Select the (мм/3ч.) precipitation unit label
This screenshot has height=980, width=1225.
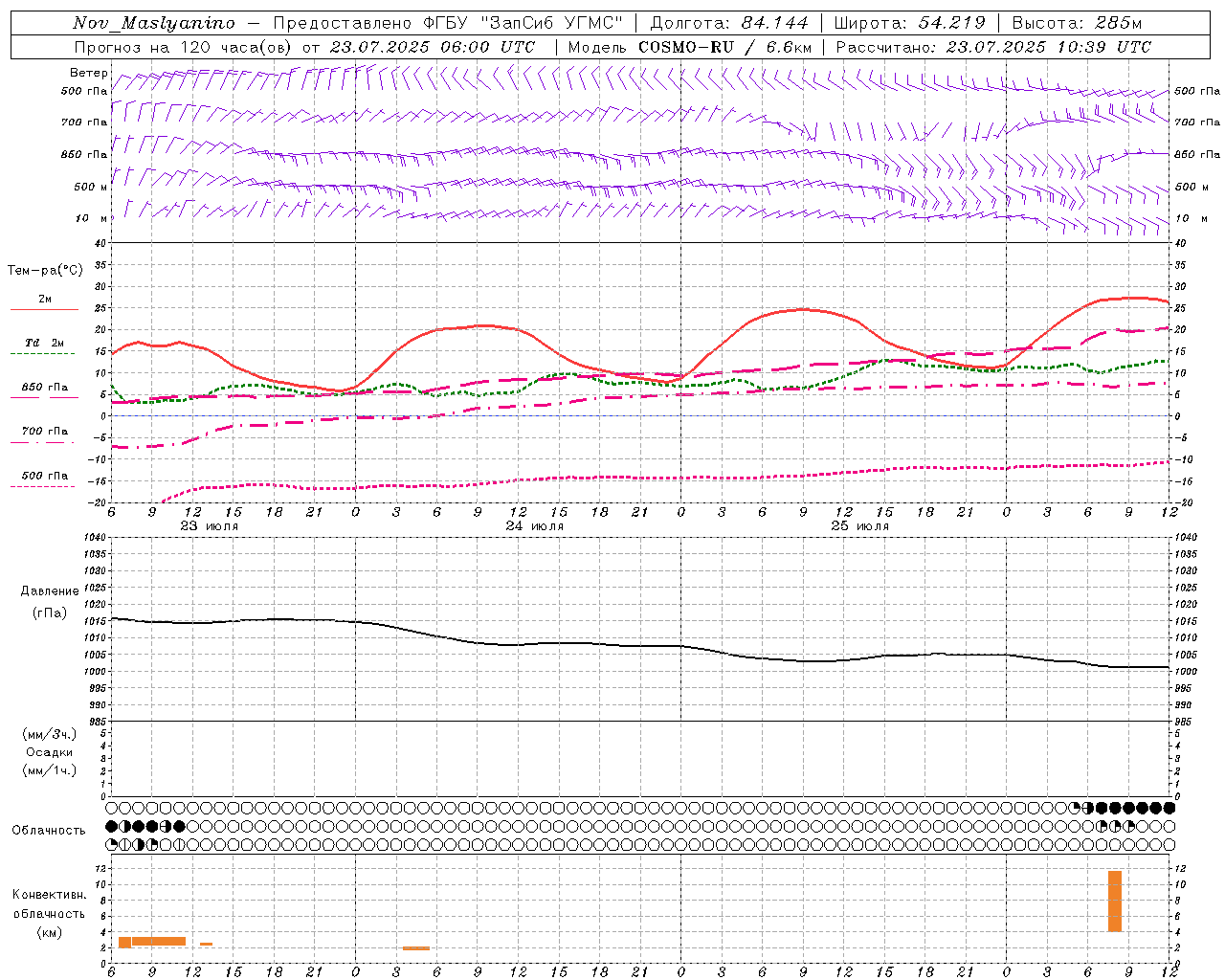point(50,734)
